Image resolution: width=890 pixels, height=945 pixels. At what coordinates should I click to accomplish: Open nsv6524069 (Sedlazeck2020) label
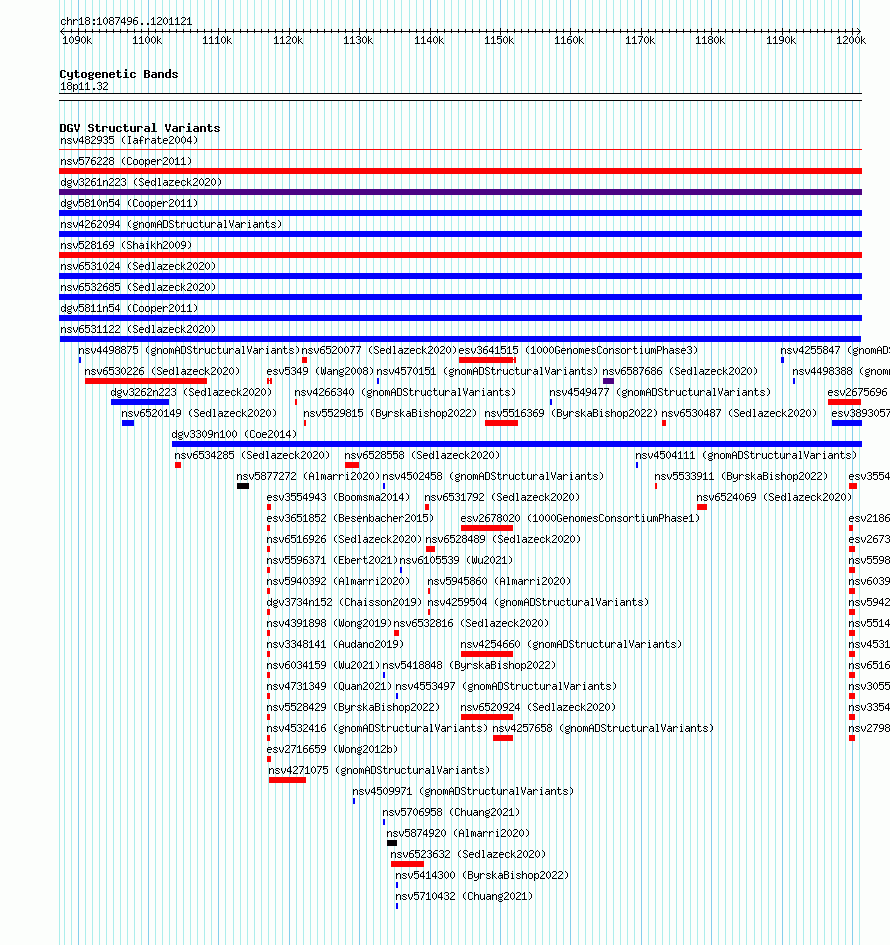pyautogui.click(x=774, y=498)
